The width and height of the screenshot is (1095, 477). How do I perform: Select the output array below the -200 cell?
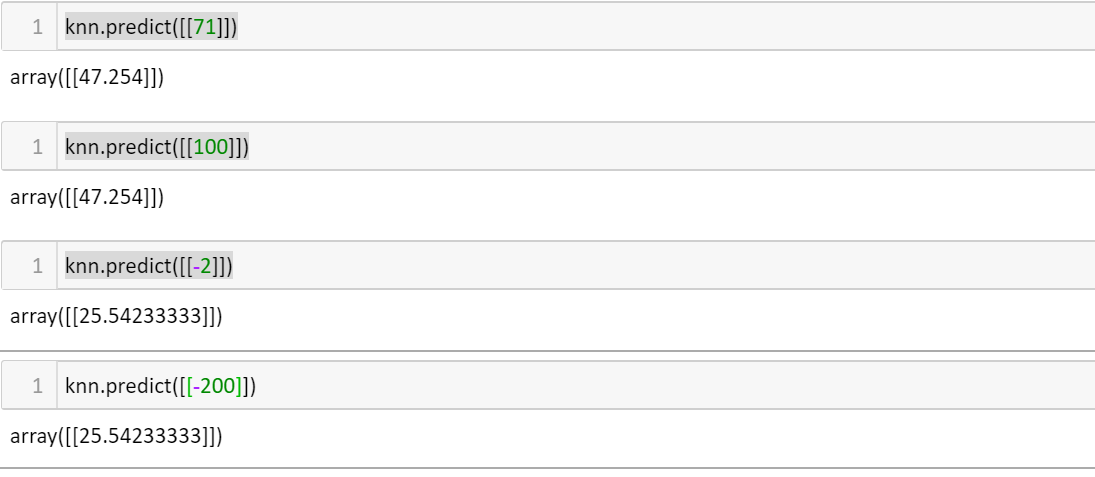coord(116,436)
